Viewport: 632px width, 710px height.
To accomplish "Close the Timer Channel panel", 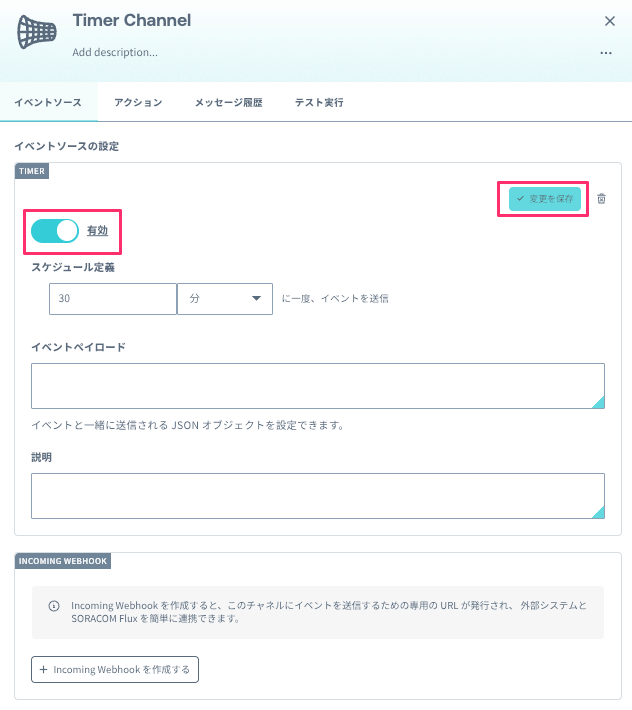I will click(x=610, y=21).
